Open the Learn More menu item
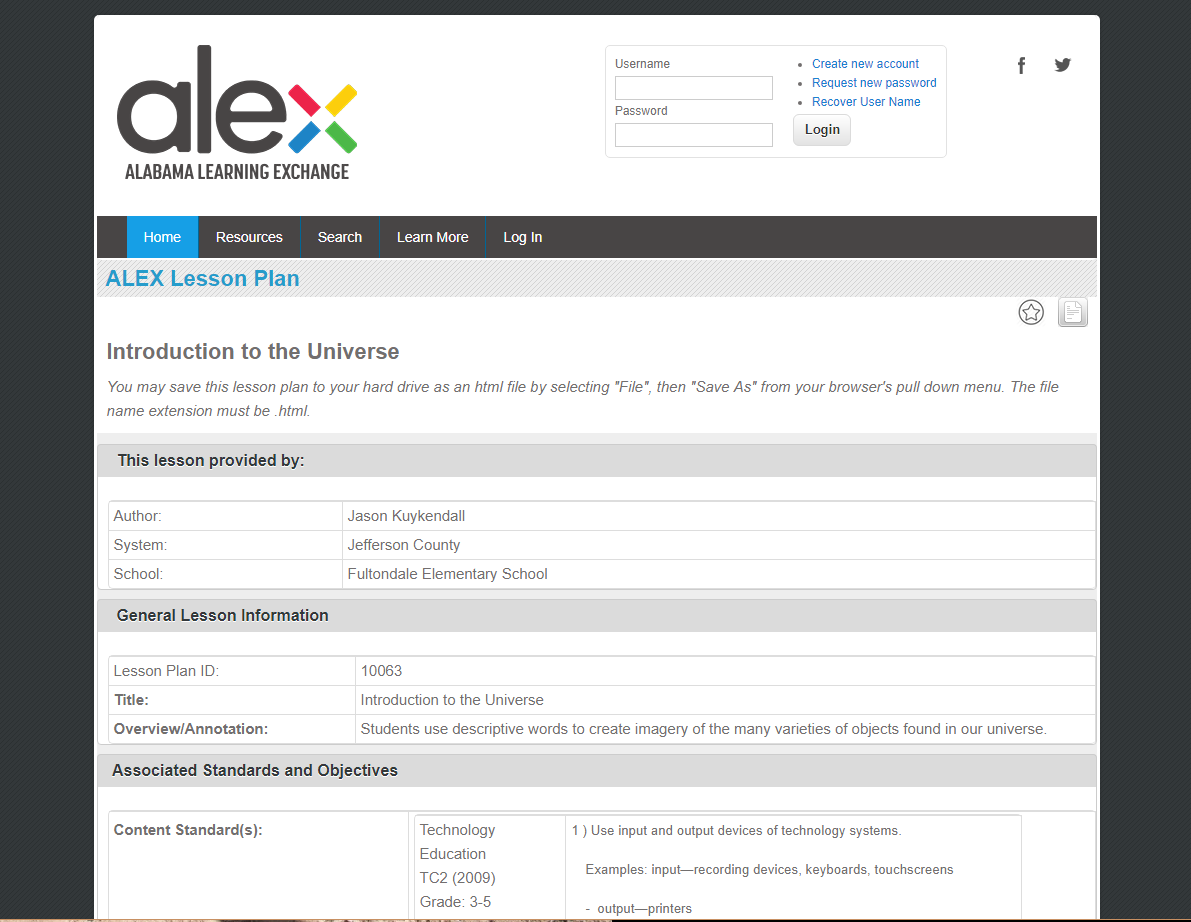The width and height of the screenshot is (1191, 922). [x=432, y=237]
